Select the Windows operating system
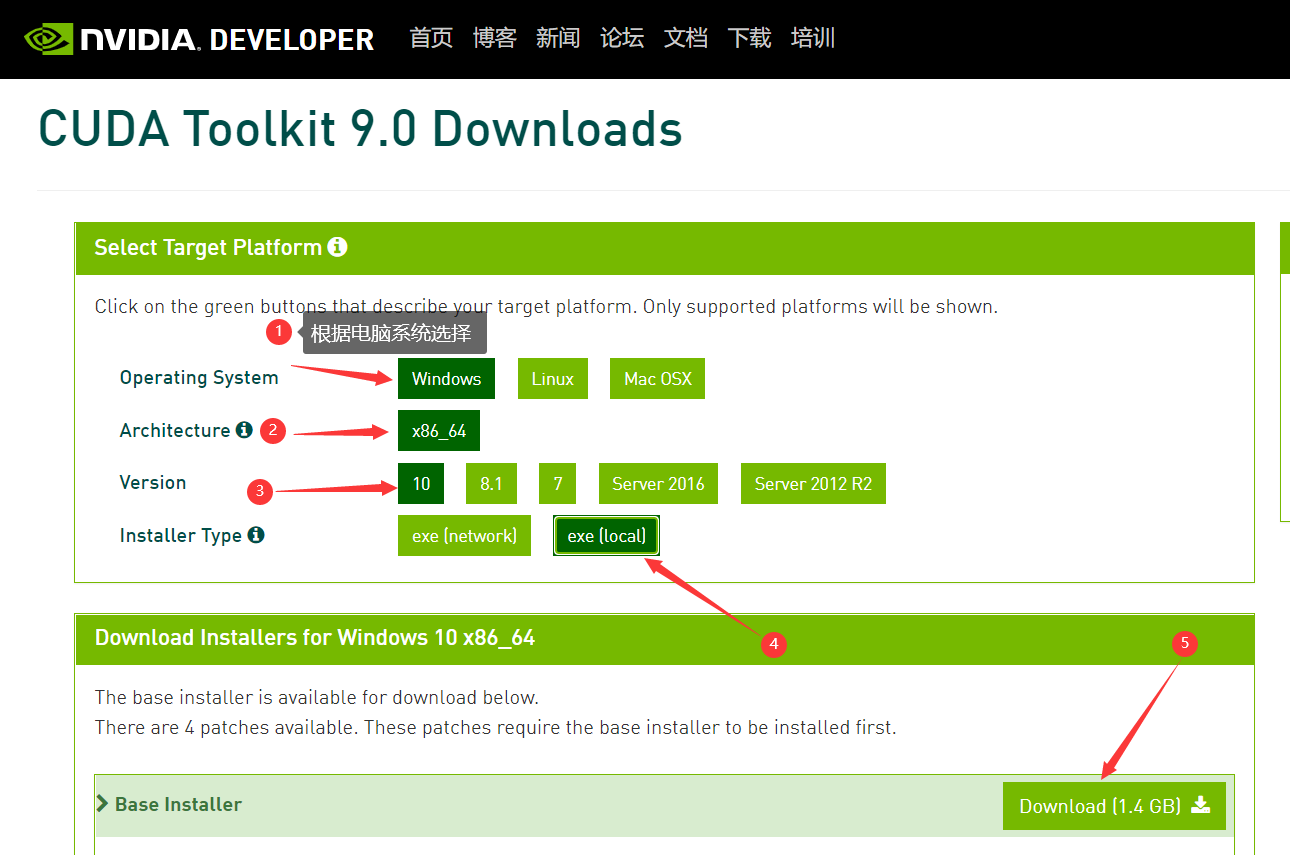 coord(446,379)
